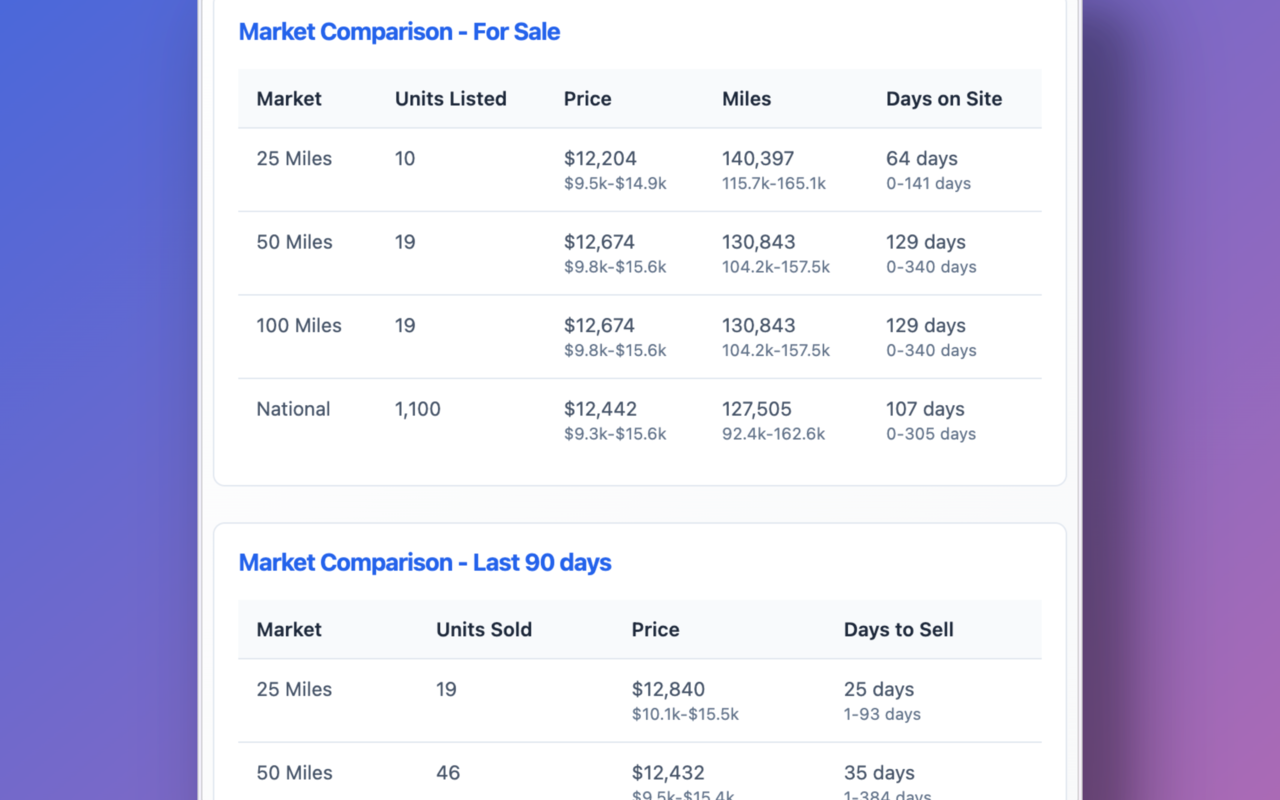Screen dimensions: 1280x800
Task: Click the sold price '$12,432'
Action: pos(668,773)
